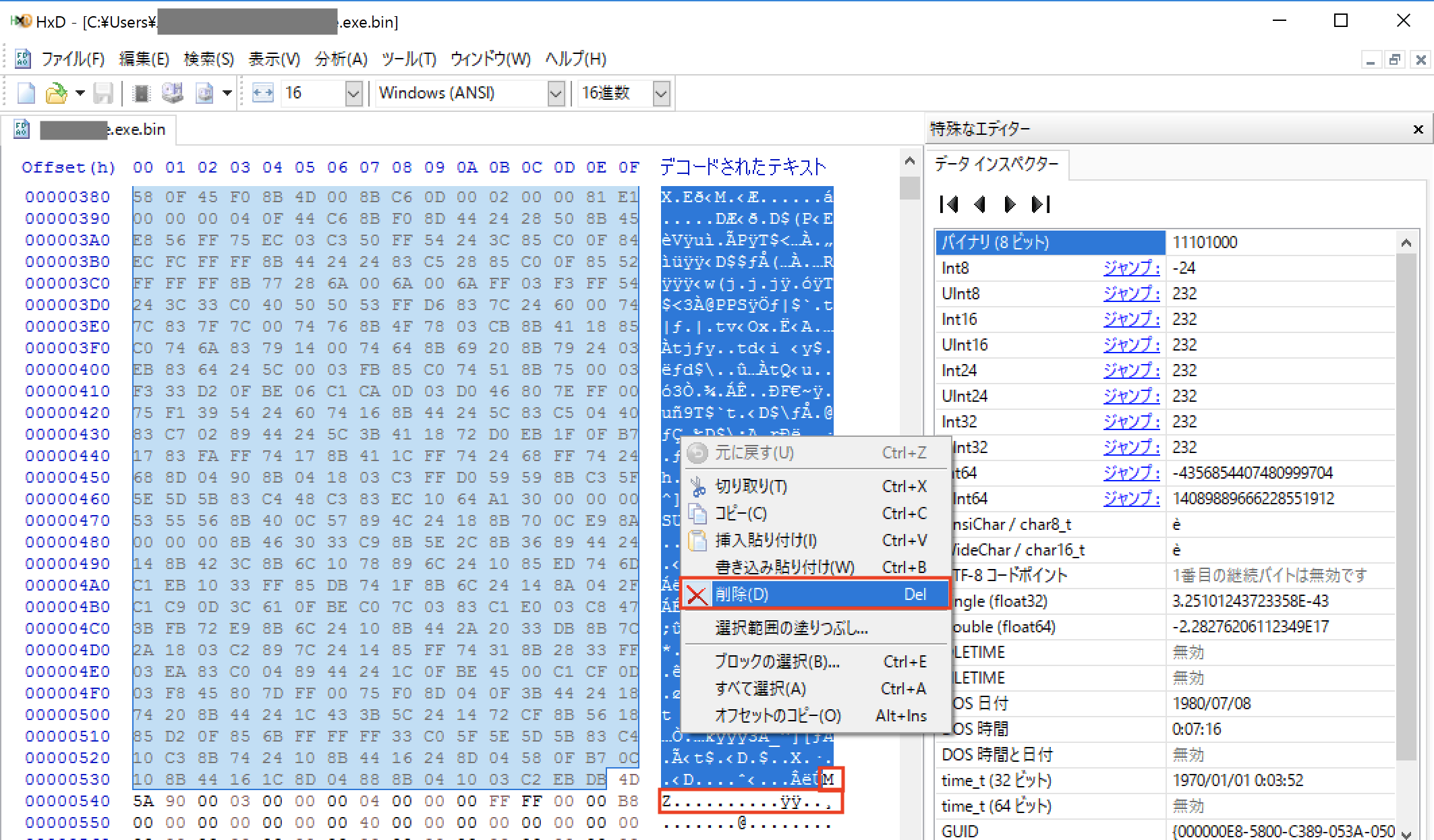
Task: Go to next byte in Data Inspector
Action: tap(1010, 204)
